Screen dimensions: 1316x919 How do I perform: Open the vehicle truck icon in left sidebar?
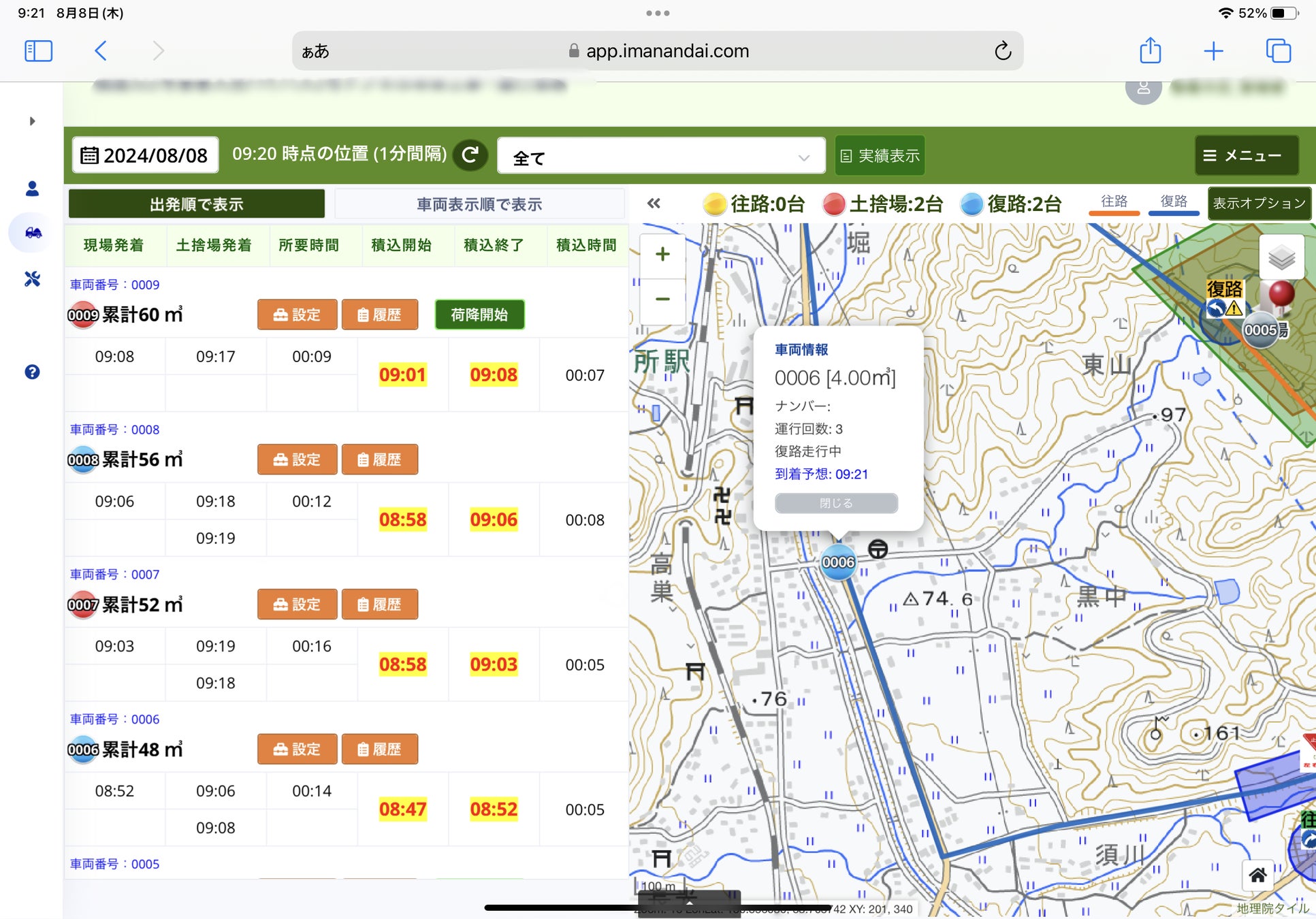pyautogui.click(x=33, y=233)
